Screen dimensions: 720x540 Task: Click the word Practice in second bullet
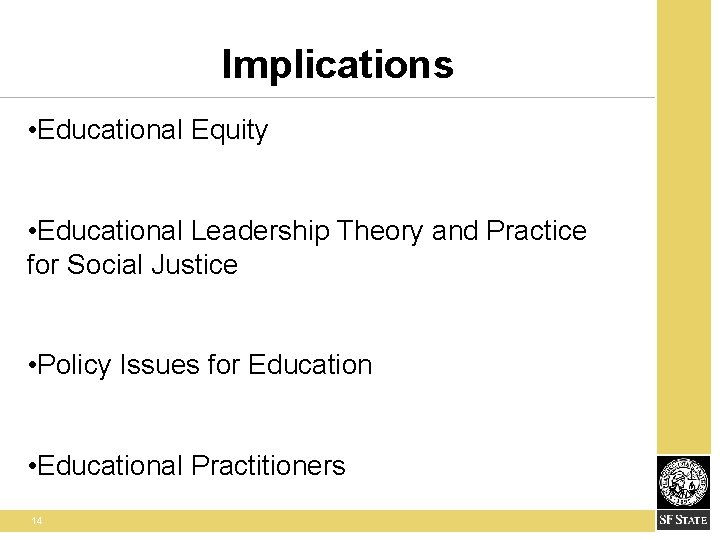pos(536,230)
